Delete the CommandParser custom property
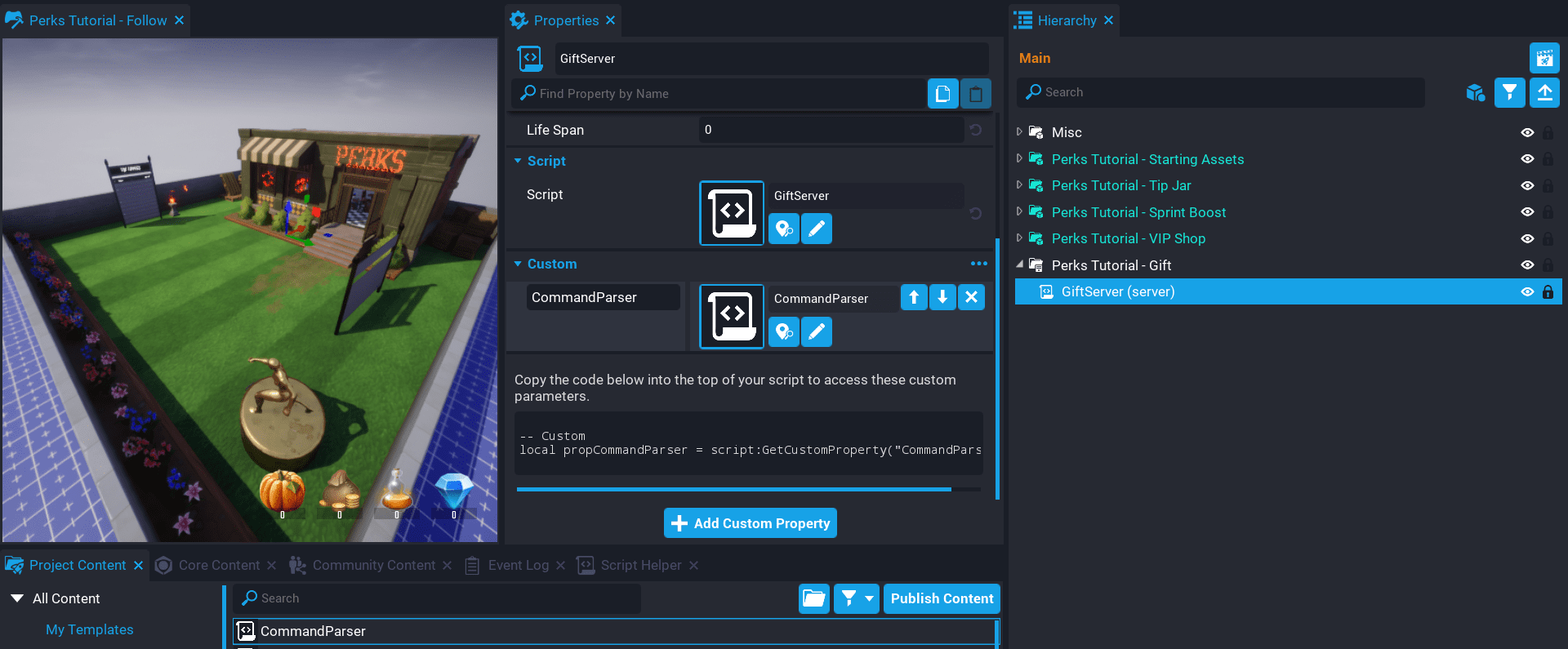Viewport: 1568px width, 649px height. tap(971, 297)
